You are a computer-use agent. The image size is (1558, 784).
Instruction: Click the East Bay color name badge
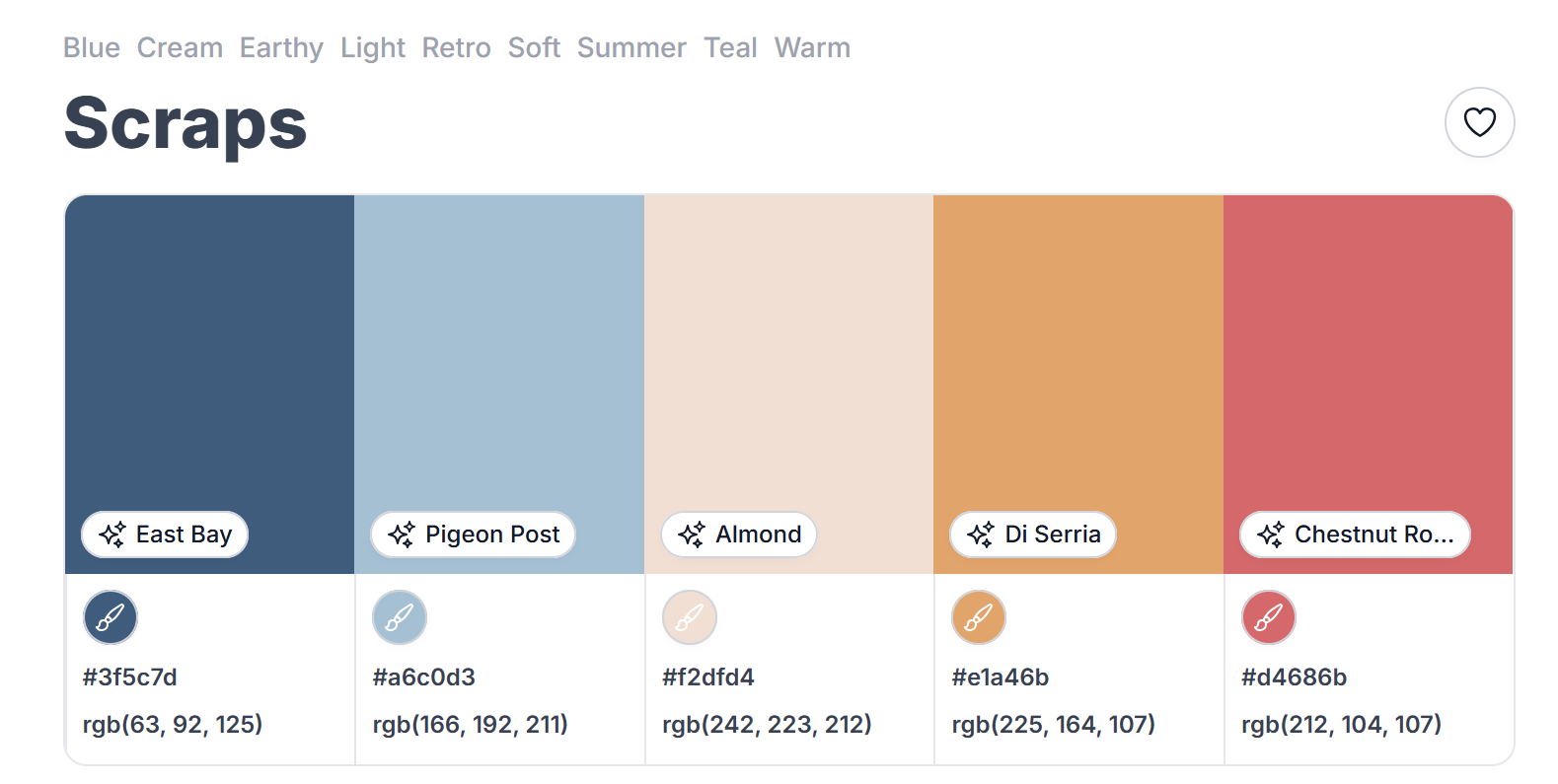coord(165,535)
